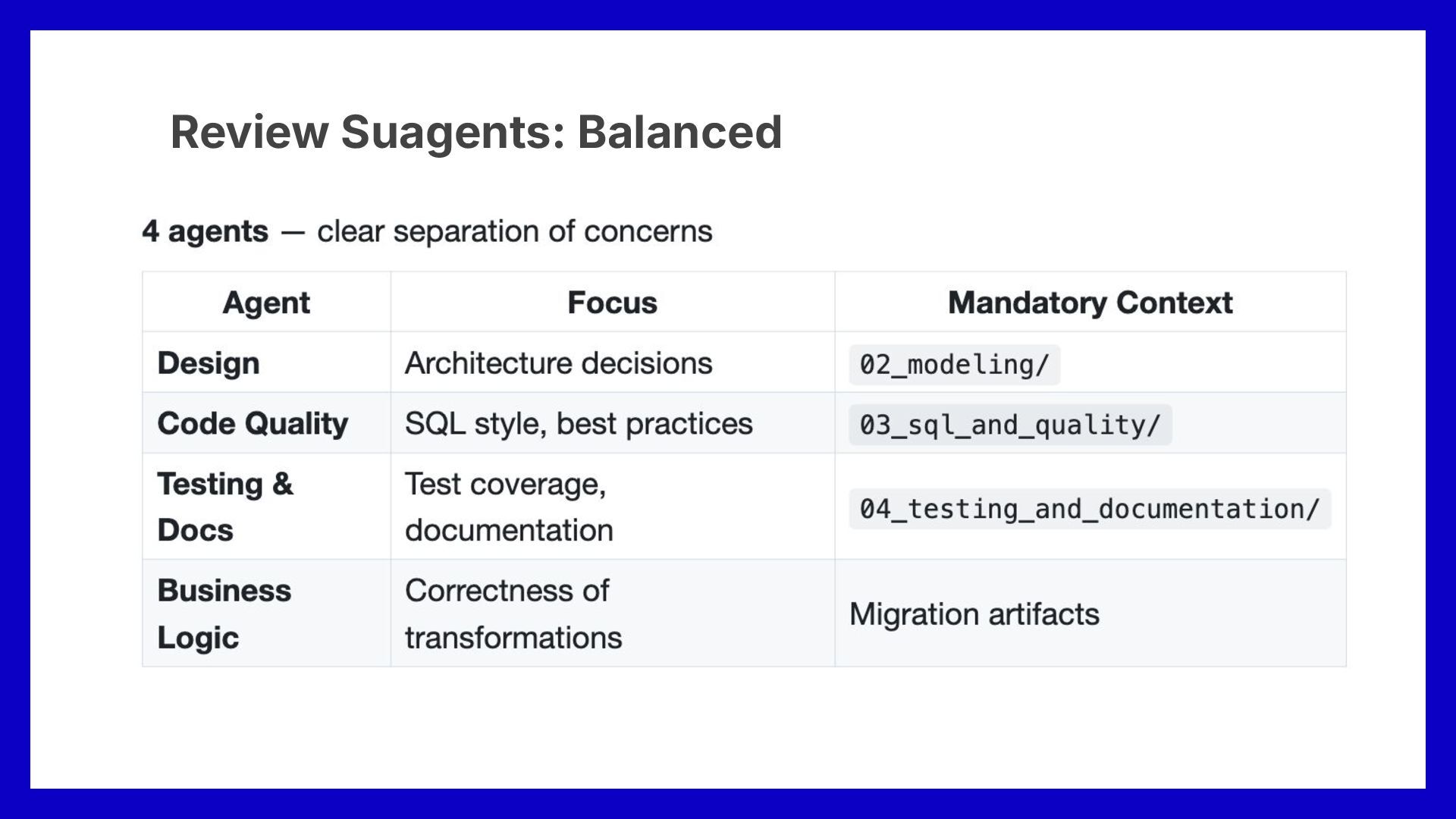Image resolution: width=1456 pixels, height=819 pixels.
Task: Click the 03_sql_and_quality/ code label
Action: (x=1009, y=425)
